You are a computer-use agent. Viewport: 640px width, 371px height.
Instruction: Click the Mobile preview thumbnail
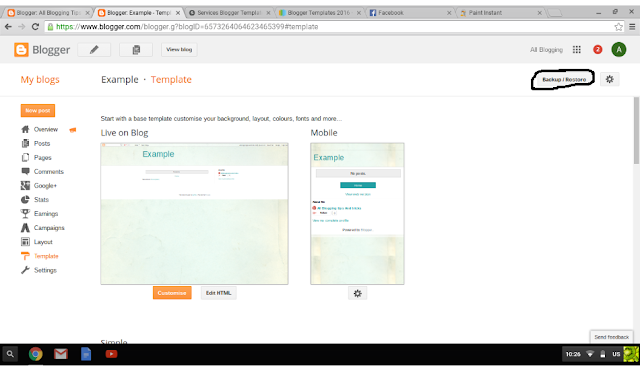pyautogui.click(x=357, y=213)
